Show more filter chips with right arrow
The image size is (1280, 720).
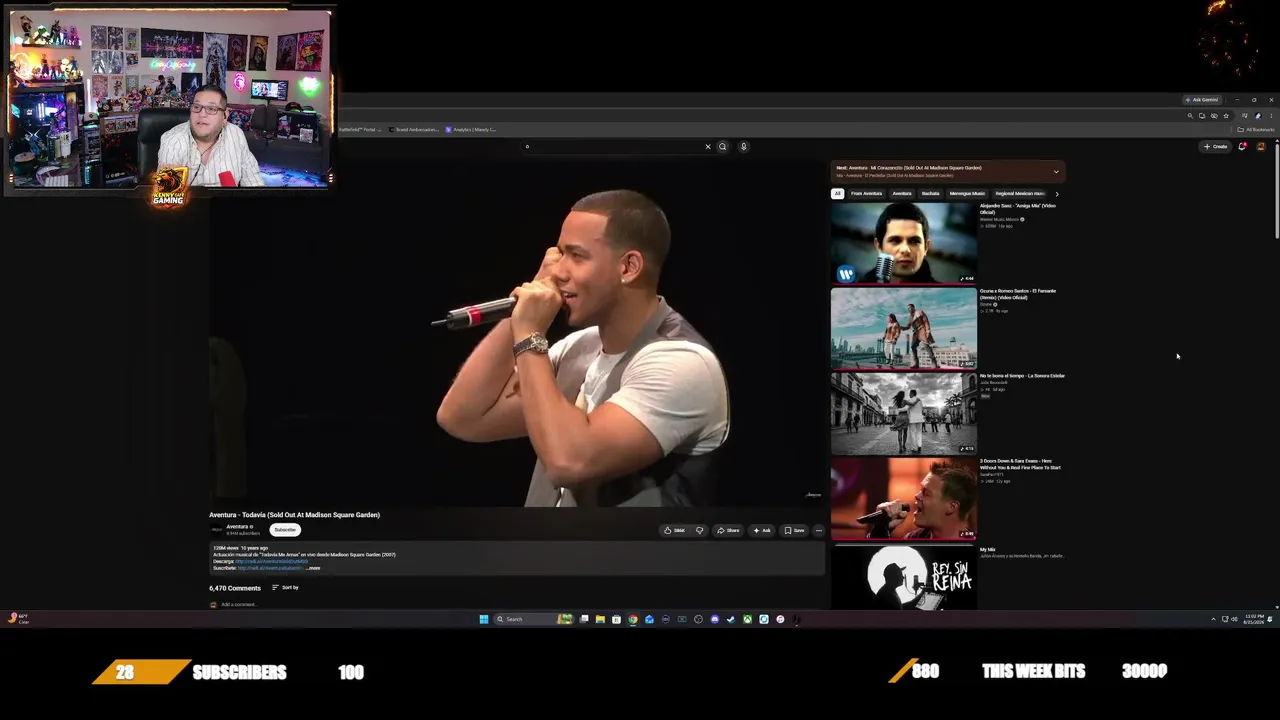(x=1057, y=193)
